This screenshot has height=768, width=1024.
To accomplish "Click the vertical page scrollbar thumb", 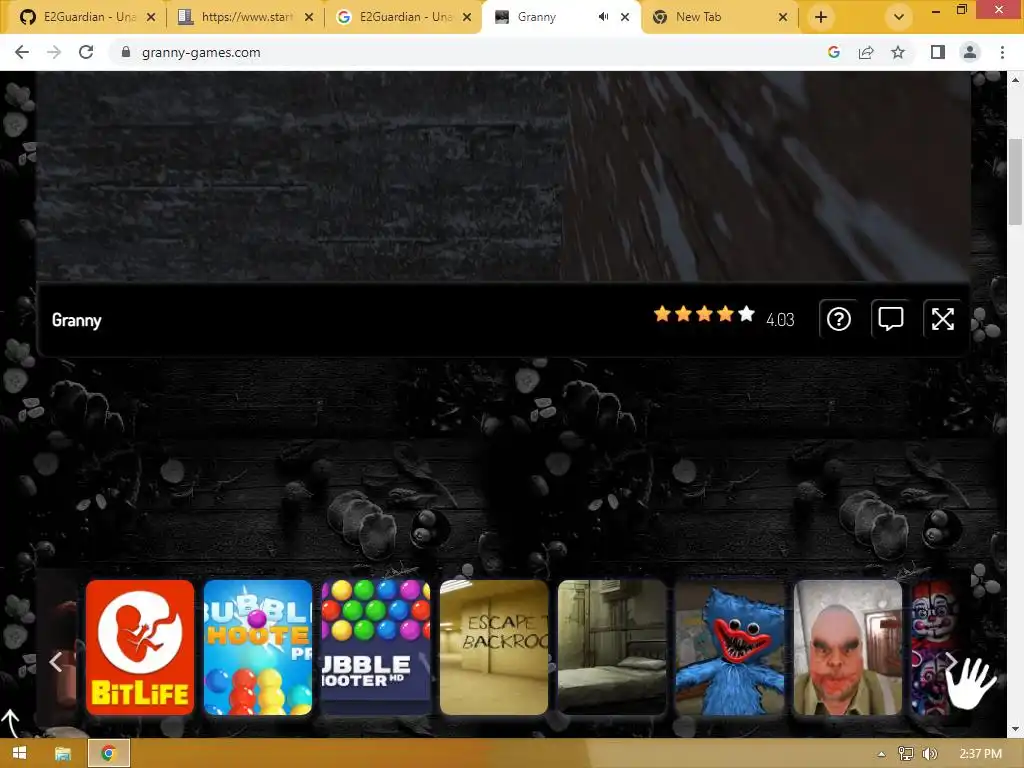I will point(1016,182).
